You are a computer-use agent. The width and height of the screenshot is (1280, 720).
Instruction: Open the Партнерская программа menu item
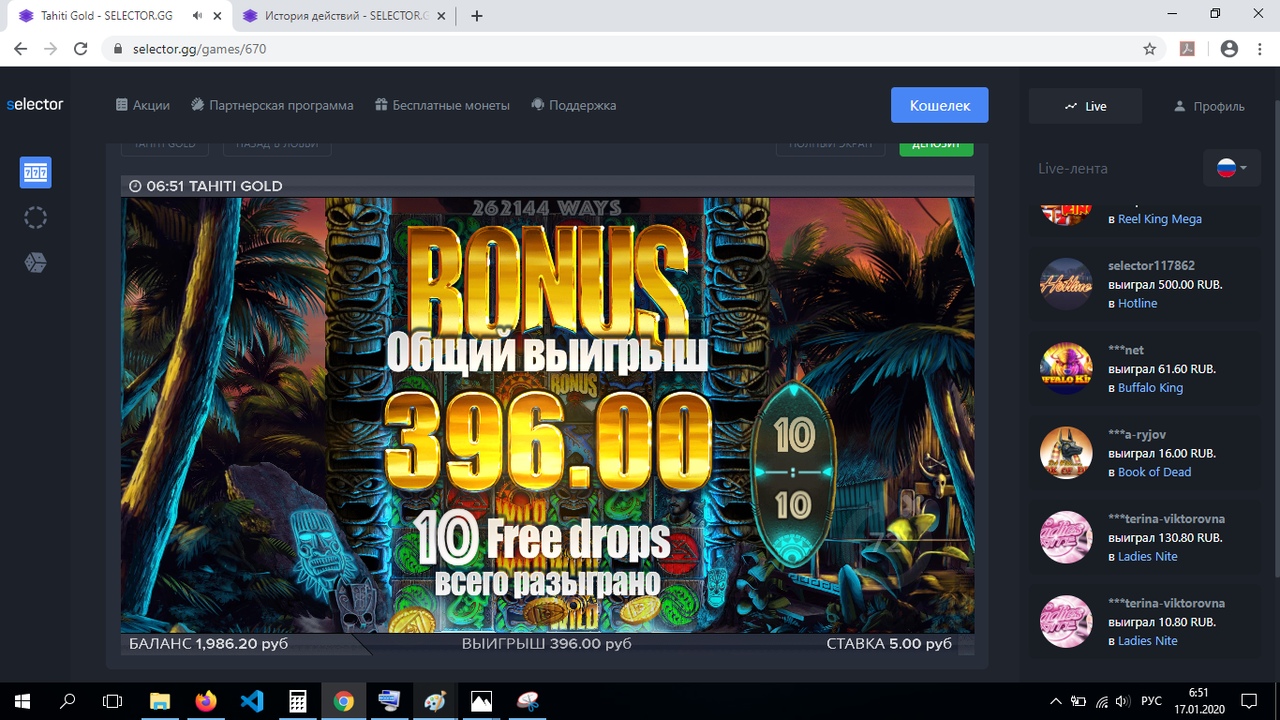272,105
